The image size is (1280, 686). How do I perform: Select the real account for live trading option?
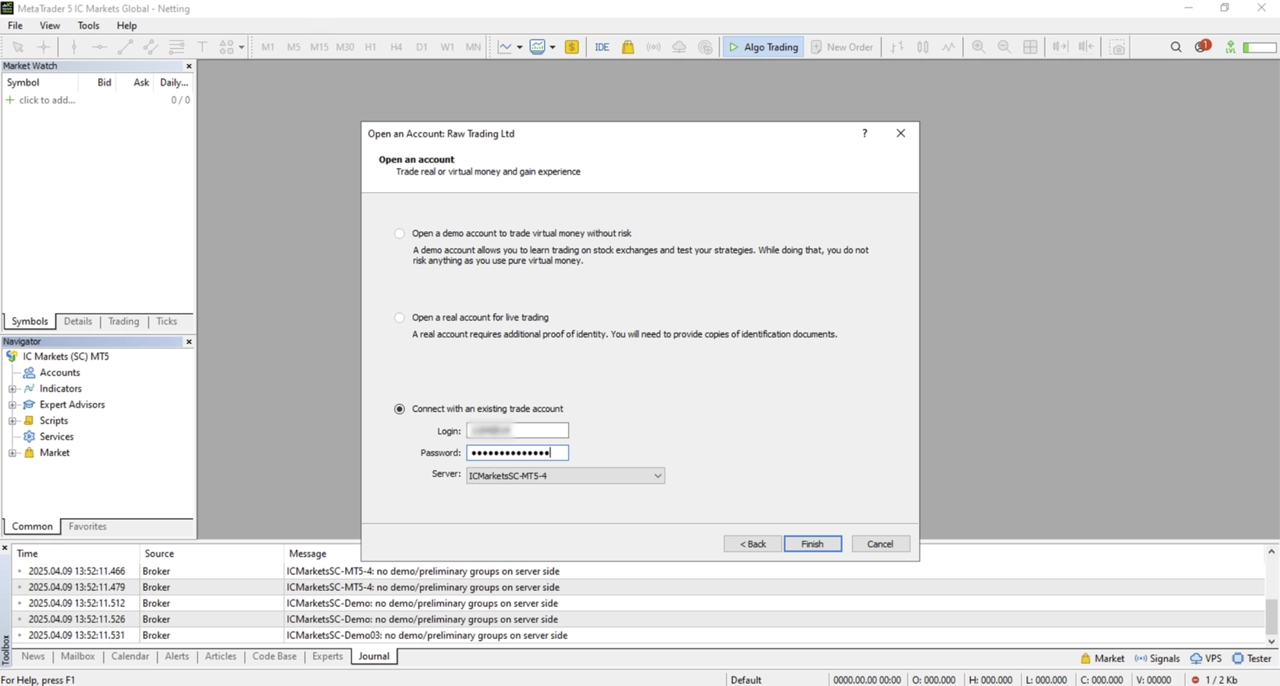tap(400, 317)
